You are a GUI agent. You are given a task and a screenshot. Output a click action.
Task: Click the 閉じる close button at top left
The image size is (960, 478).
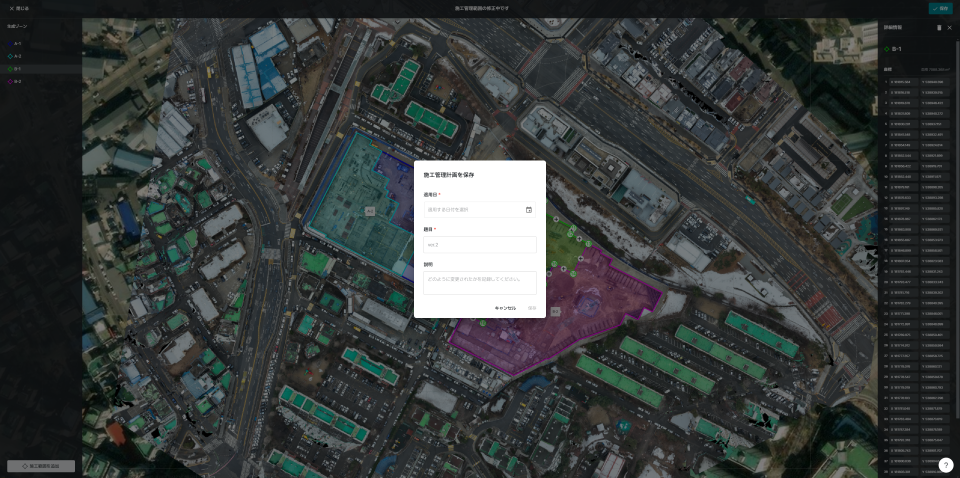coord(19,8)
